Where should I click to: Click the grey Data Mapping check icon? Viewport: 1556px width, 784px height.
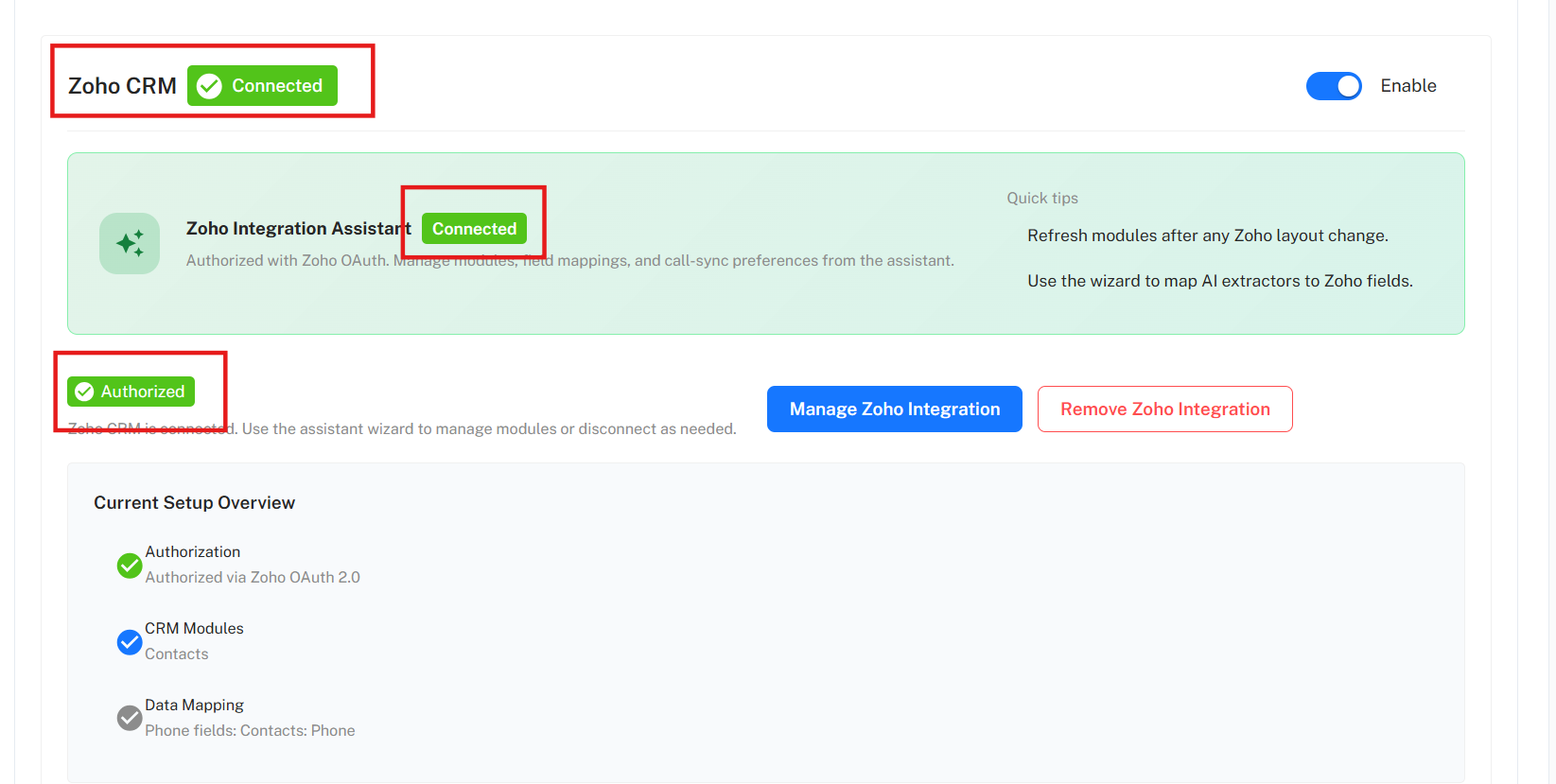130,719
